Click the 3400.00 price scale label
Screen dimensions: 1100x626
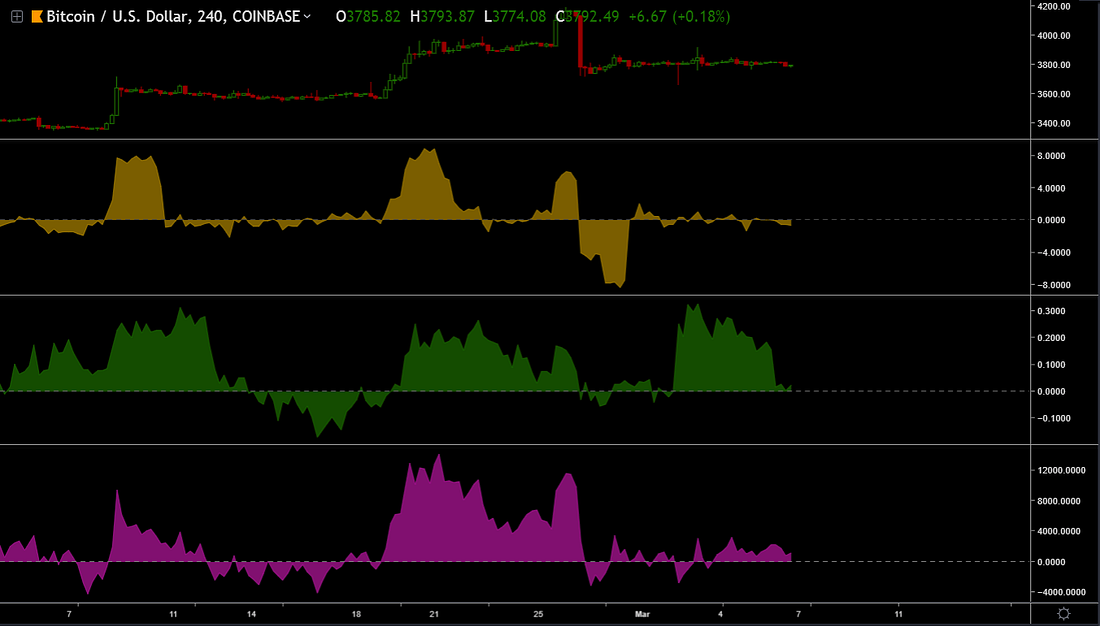coord(1053,124)
